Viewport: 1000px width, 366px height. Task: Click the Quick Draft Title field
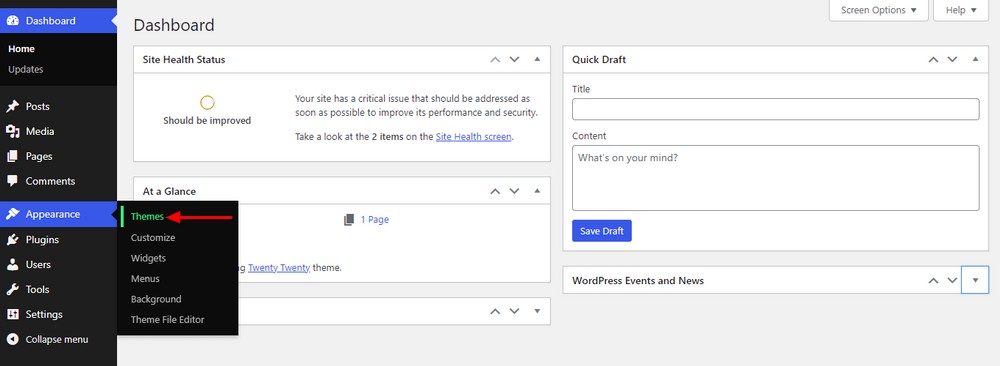[776, 109]
